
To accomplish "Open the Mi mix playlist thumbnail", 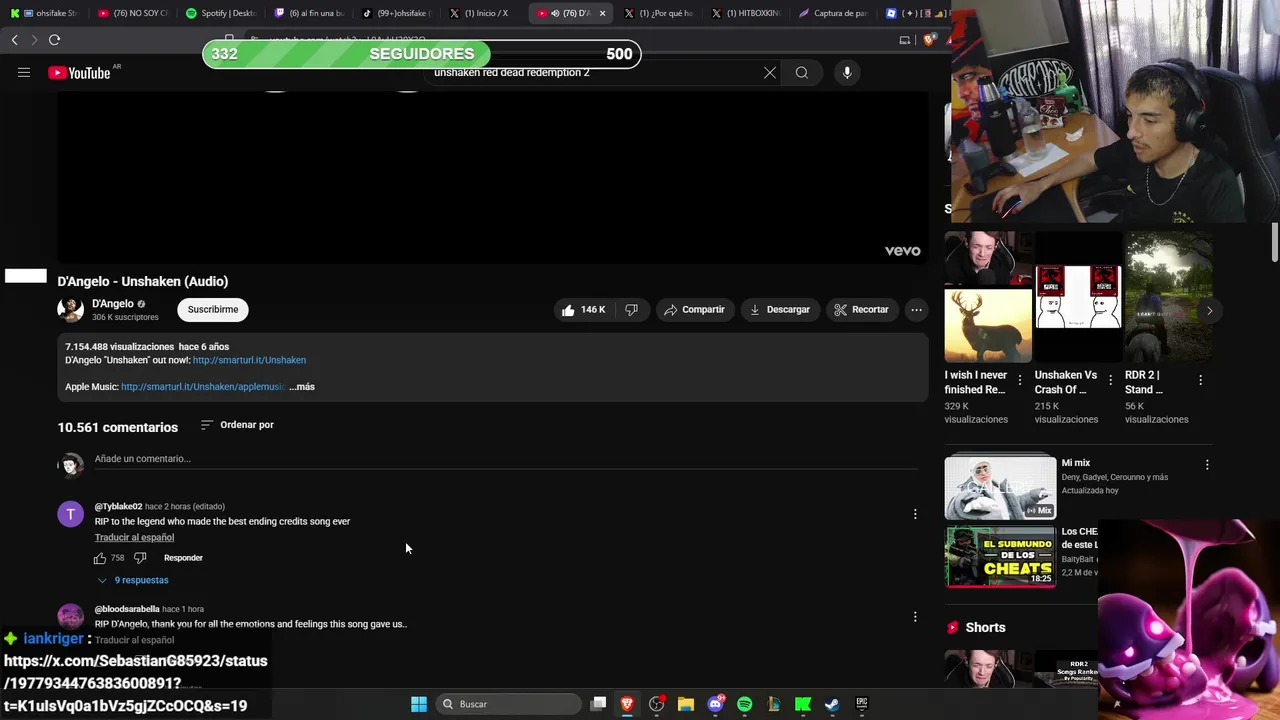I will 1000,488.
